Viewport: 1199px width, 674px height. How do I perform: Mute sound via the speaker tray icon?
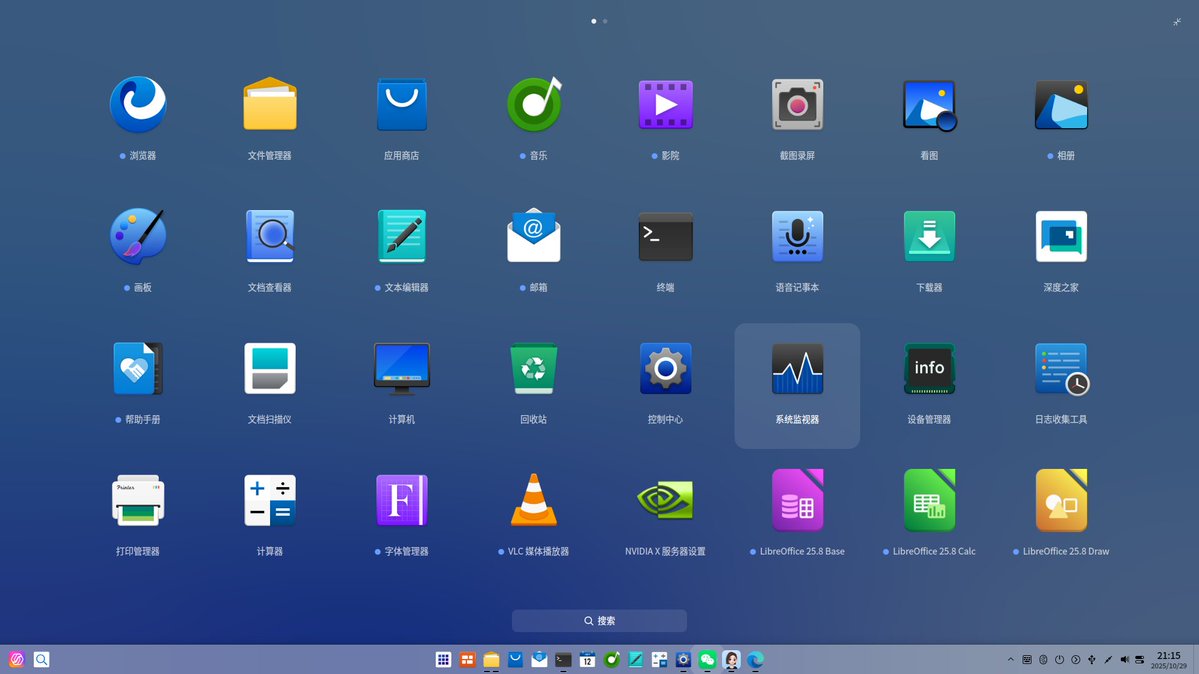[1124, 659]
